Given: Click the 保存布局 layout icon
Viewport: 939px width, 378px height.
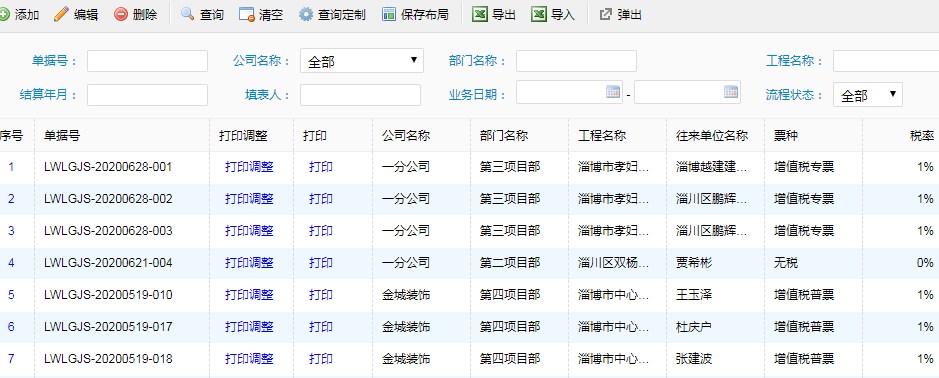Looking at the screenshot, I should tap(389, 14).
